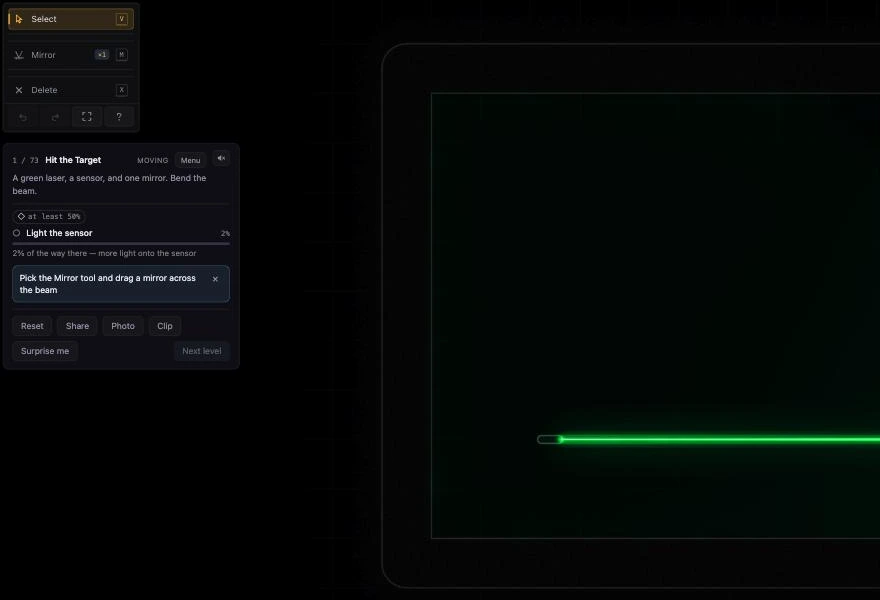Open help with the question mark icon

pos(119,117)
